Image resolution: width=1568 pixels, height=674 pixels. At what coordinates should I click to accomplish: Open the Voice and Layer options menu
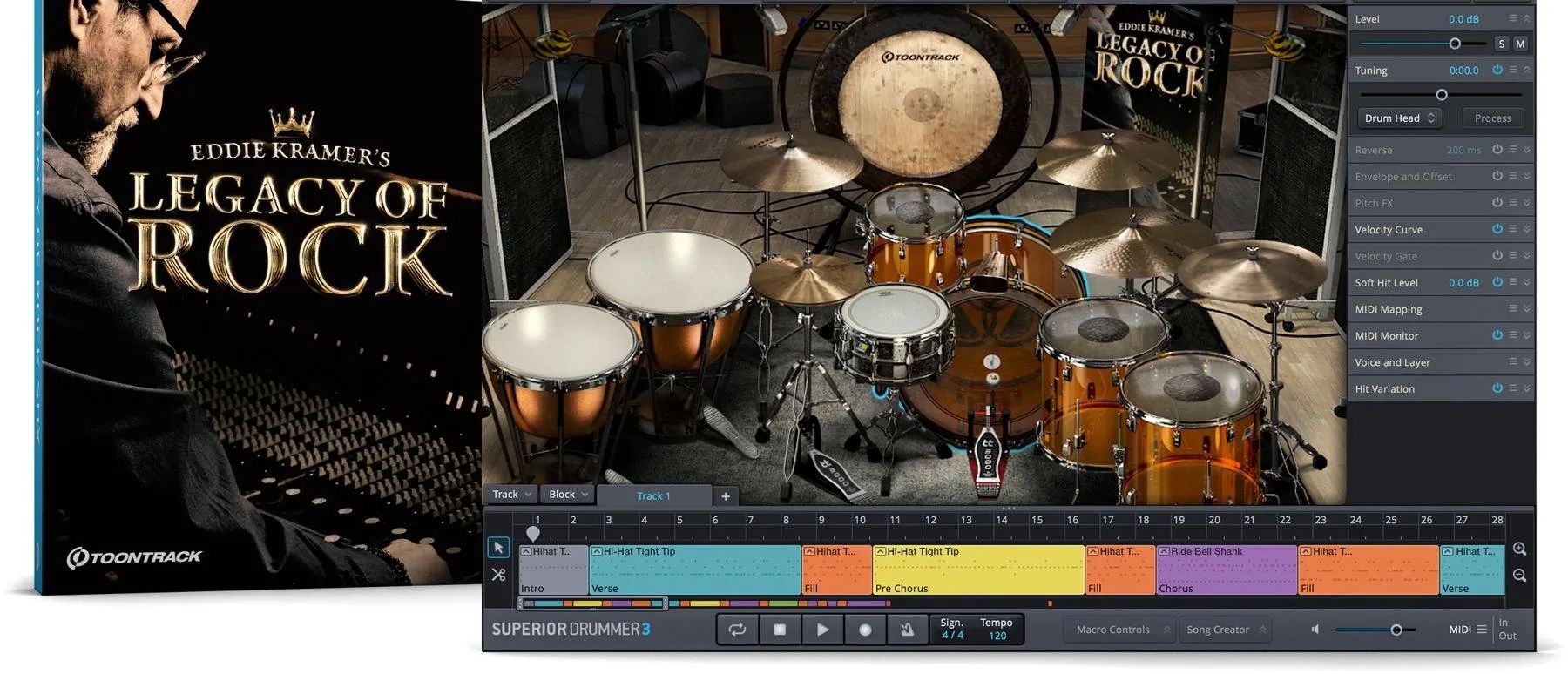pyautogui.click(x=1513, y=361)
